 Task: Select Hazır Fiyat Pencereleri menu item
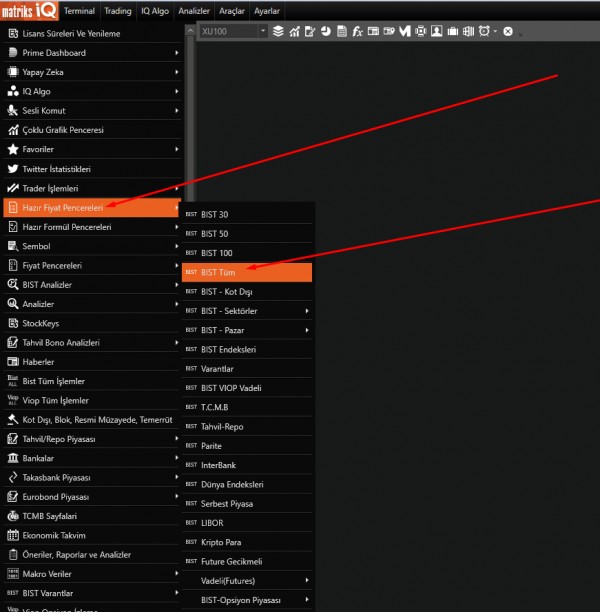tap(93, 207)
